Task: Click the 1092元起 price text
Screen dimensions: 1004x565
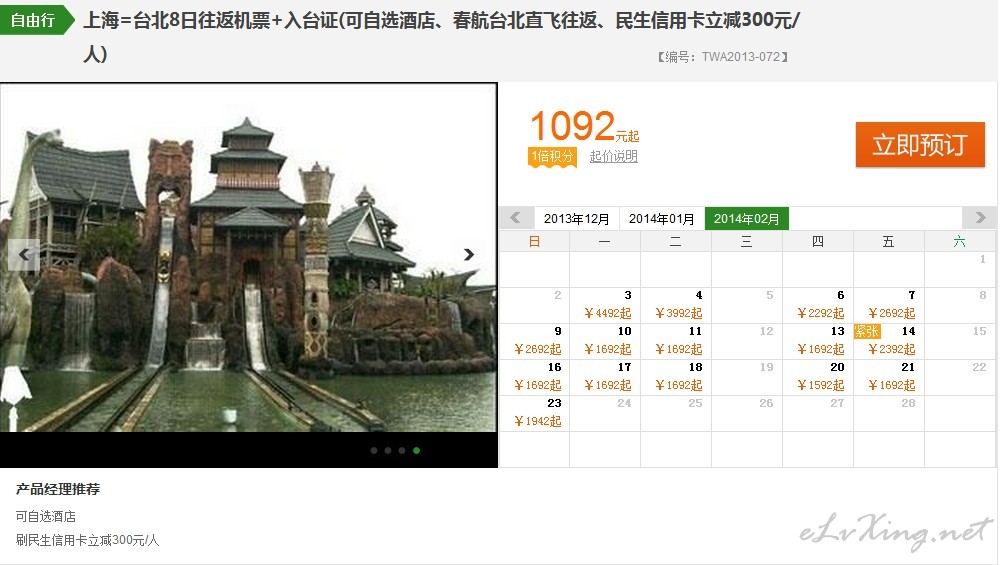Action: coord(584,126)
